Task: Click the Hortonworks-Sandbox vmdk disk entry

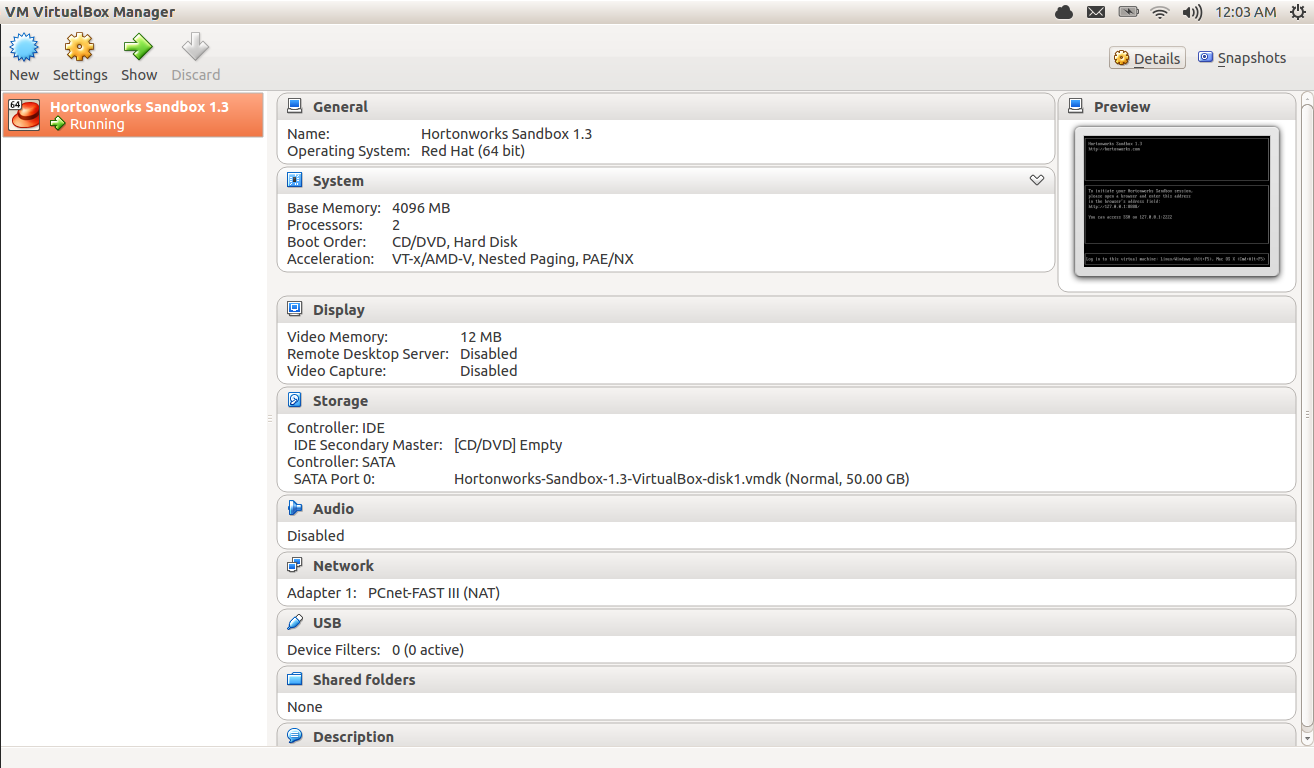Action: 681,479
